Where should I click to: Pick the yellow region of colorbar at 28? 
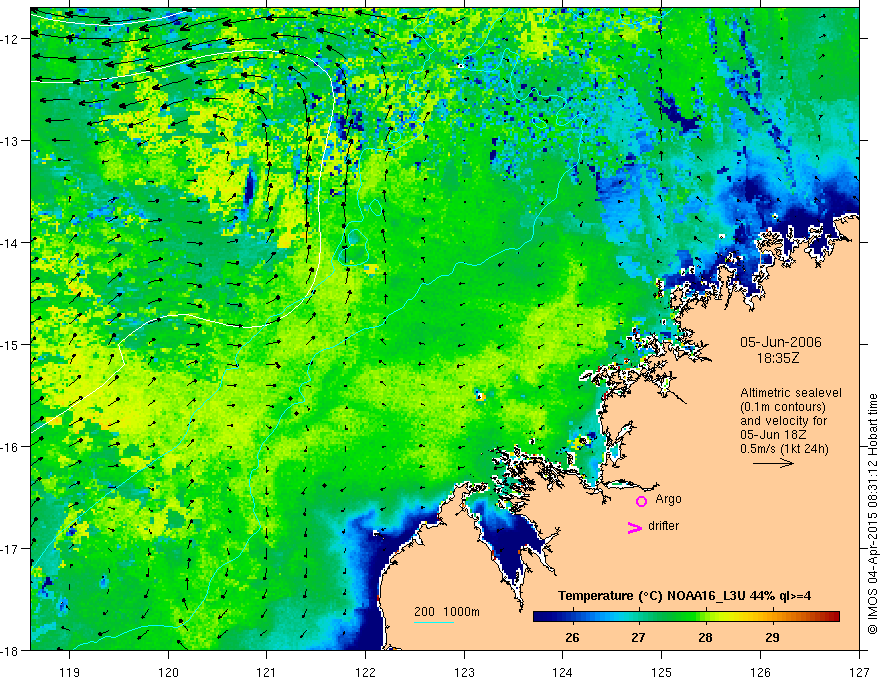pos(705,617)
